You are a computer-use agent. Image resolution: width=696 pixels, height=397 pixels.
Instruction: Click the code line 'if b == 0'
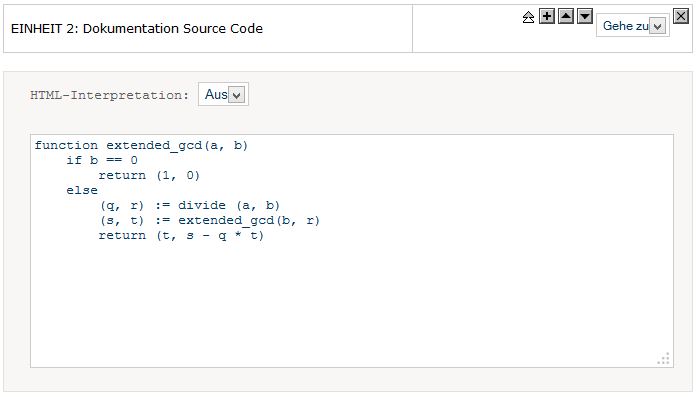(102, 160)
